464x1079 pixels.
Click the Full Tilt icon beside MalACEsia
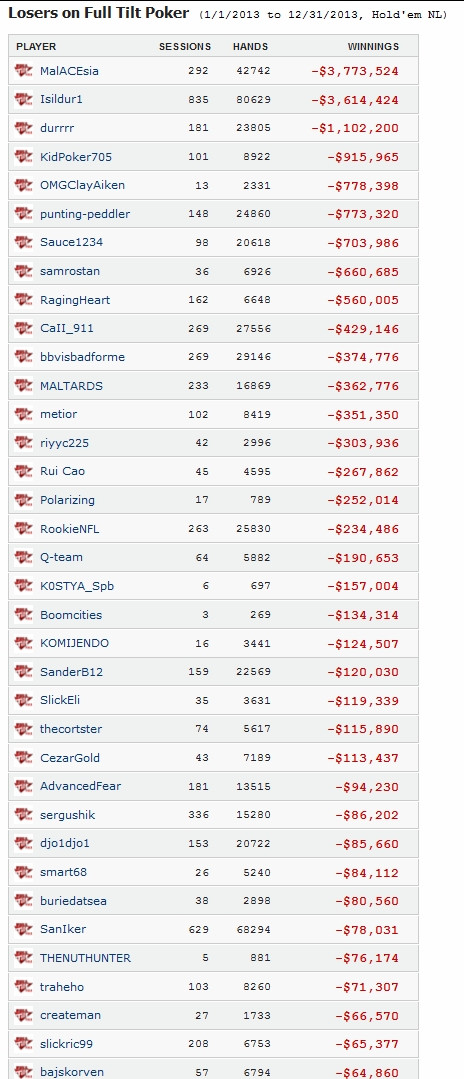pos(23,70)
